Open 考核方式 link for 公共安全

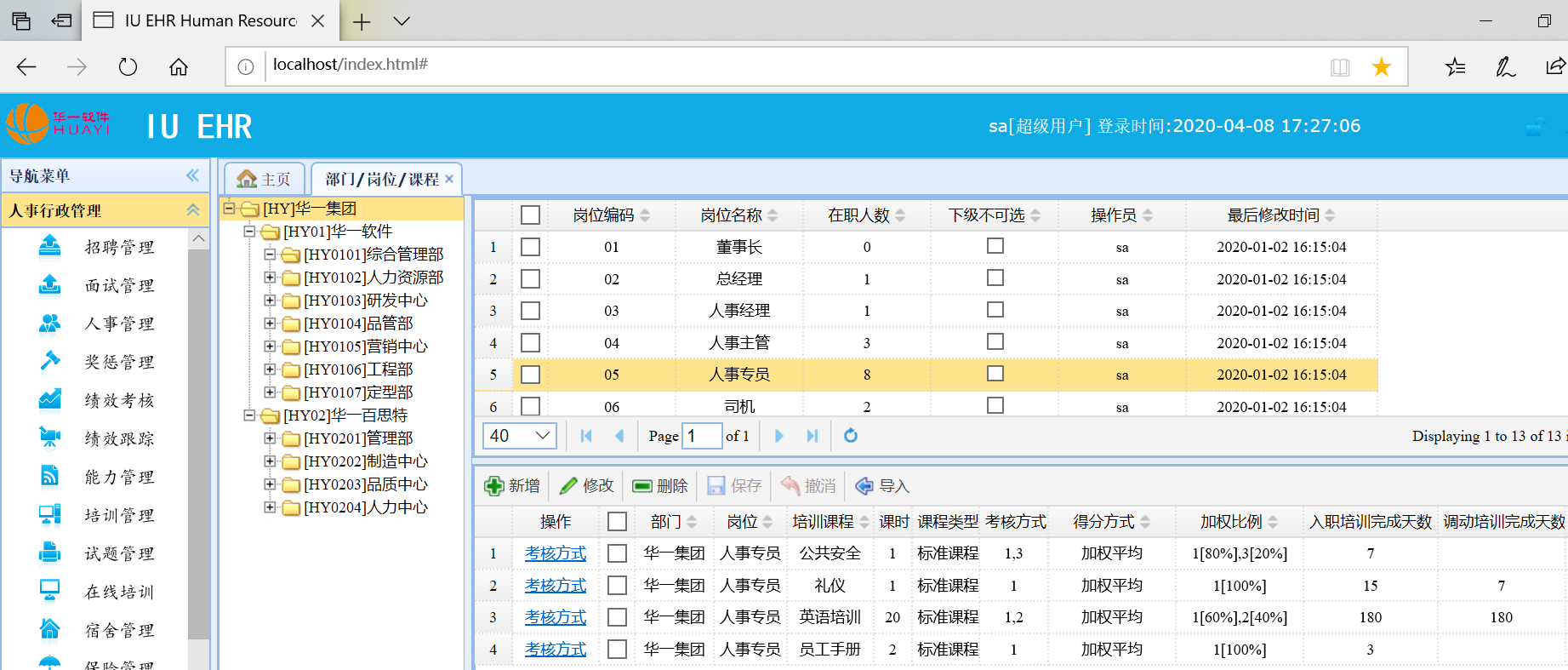(556, 553)
